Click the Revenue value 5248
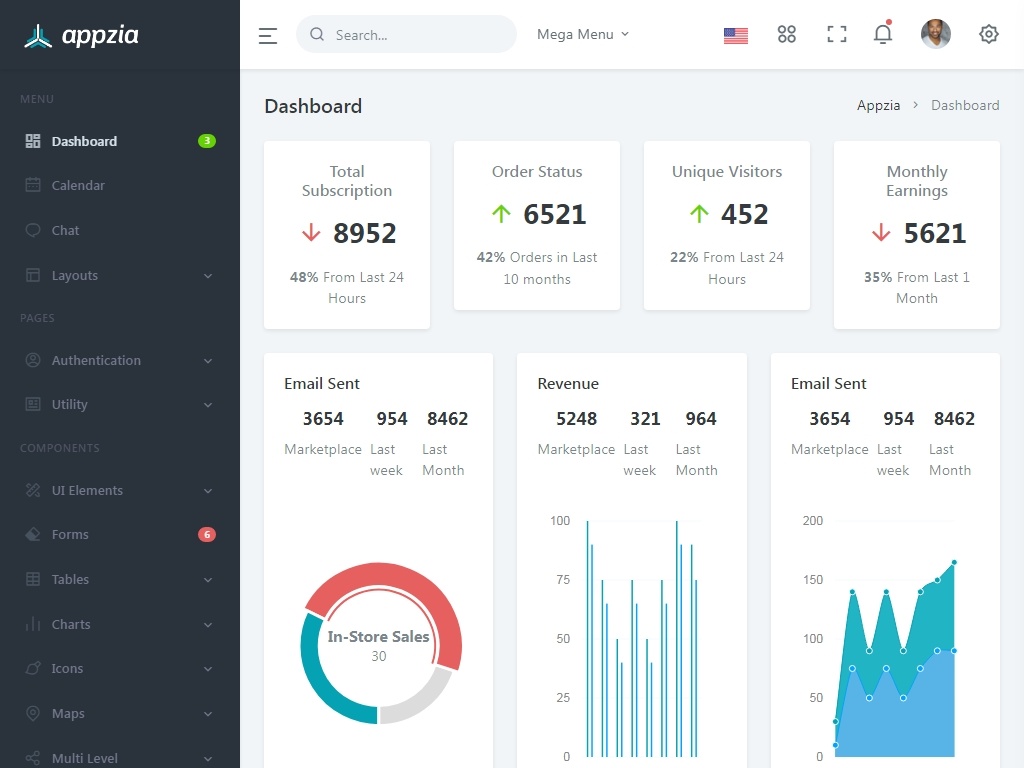The image size is (1024, 768). coord(576,419)
